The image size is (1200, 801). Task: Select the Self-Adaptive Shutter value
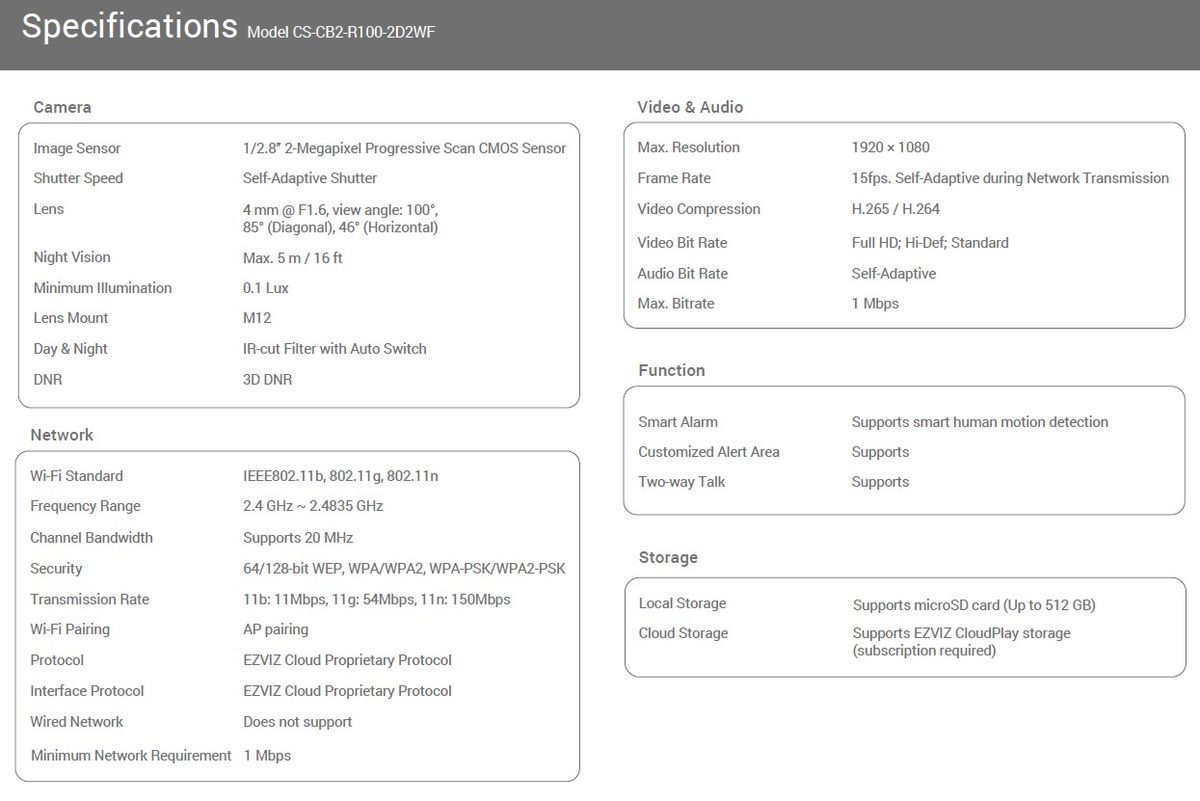click(310, 178)
